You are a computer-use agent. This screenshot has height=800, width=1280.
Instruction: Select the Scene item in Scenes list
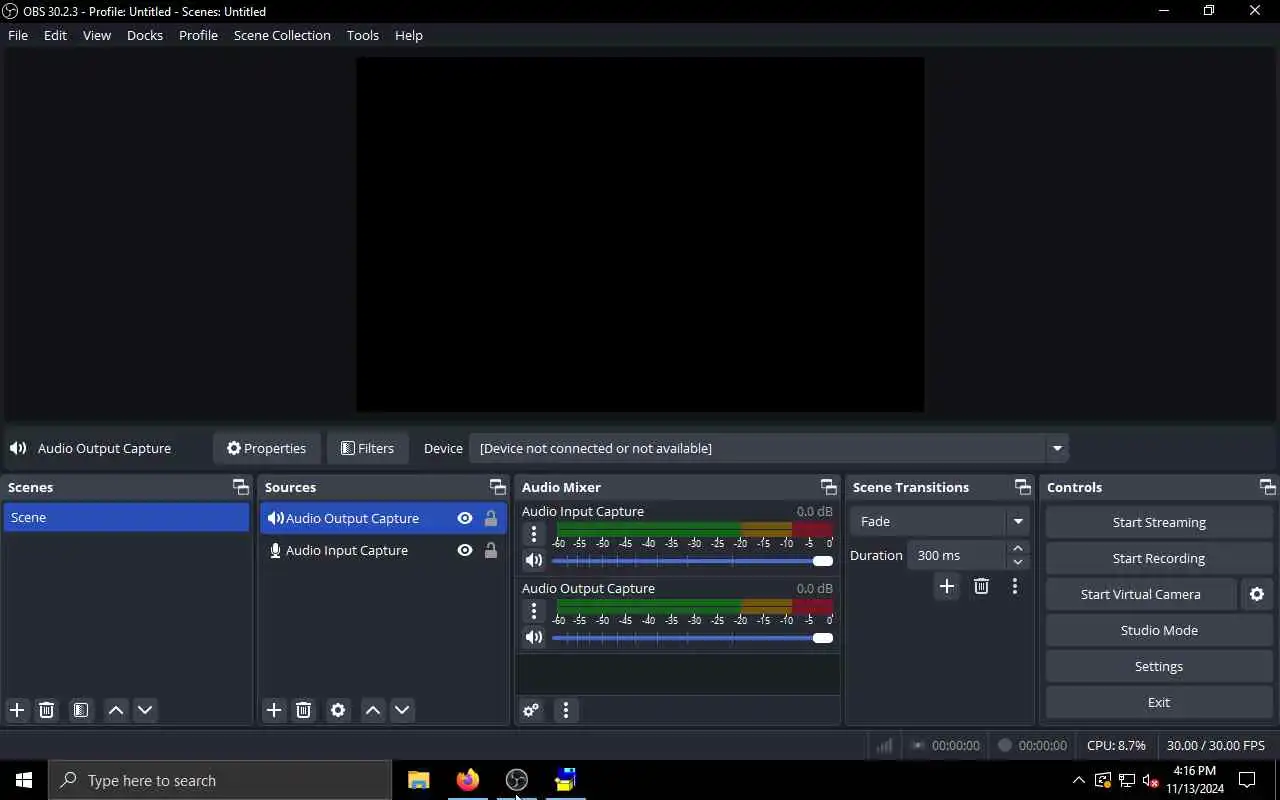(126, 517)
